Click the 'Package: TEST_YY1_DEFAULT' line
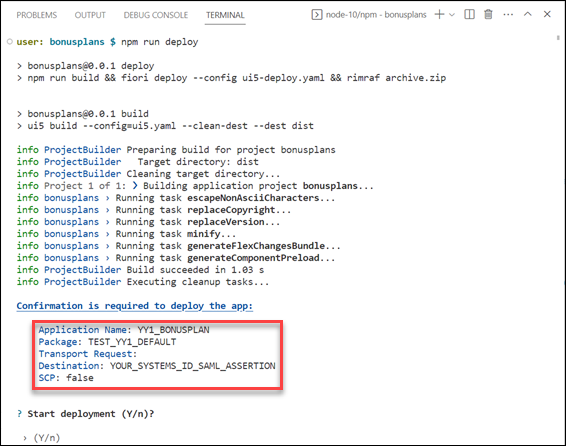Image resolution: width=566 pixels, height=446 pixels. (107, 342)
